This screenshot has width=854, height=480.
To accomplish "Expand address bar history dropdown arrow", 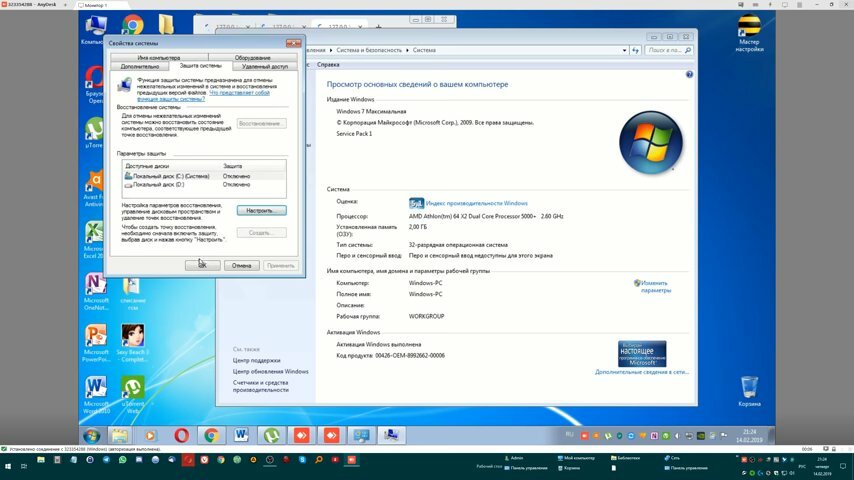I will tap(624, 50).
